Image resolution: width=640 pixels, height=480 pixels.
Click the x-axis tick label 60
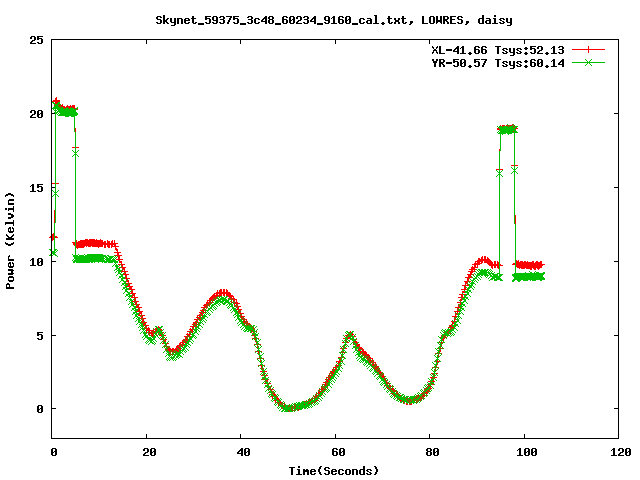(338, 452)
